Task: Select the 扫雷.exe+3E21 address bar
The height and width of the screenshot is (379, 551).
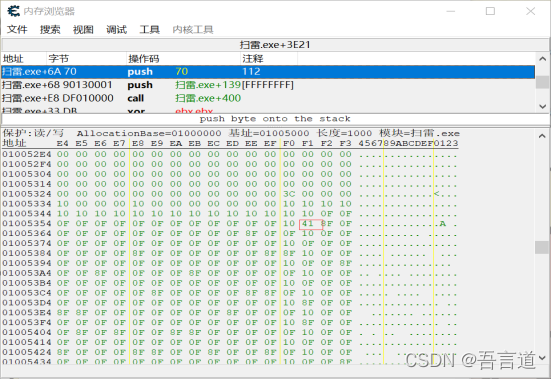Action: pos(275,45)
